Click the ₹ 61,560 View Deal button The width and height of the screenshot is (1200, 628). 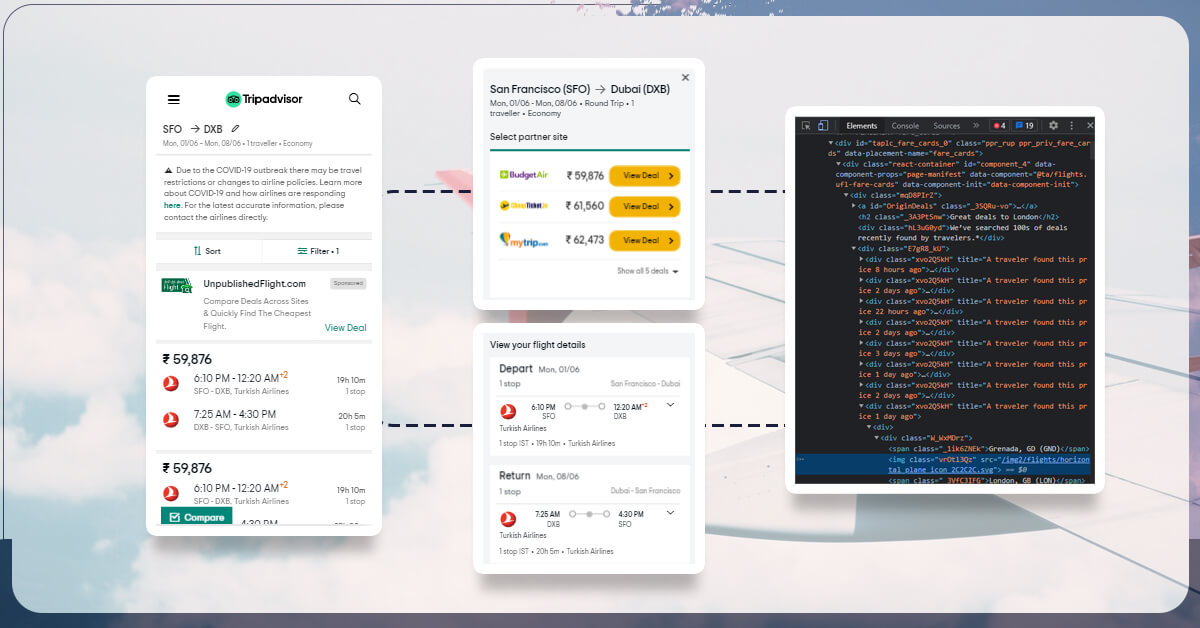click(644, 206)
